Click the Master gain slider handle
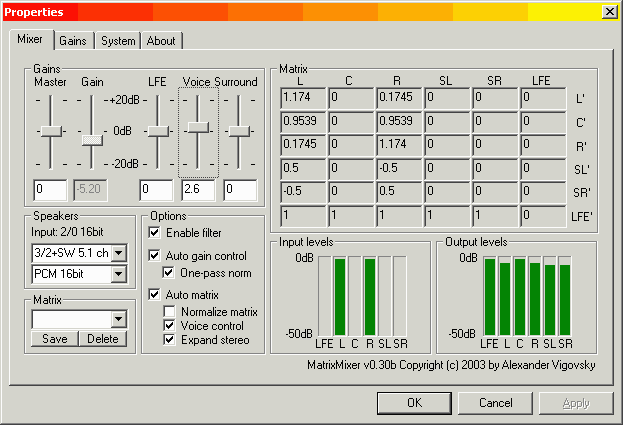 (50, 131)
